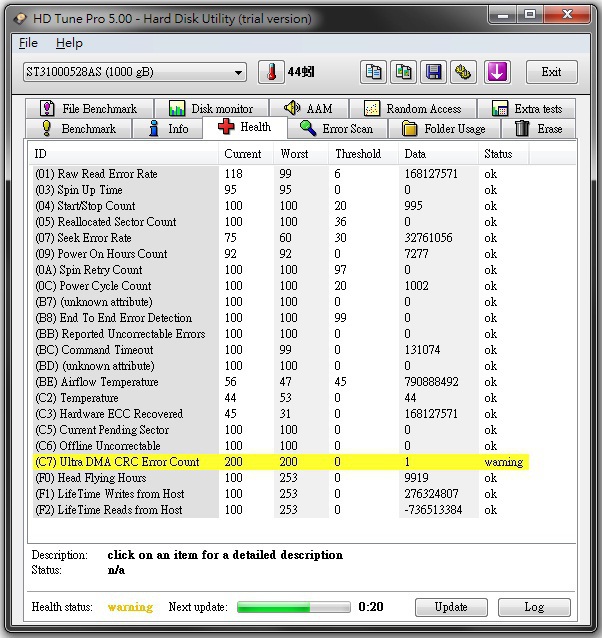Switch to the Random Access tab
This screenshot has height=638, width=602.
coord(413,109)
